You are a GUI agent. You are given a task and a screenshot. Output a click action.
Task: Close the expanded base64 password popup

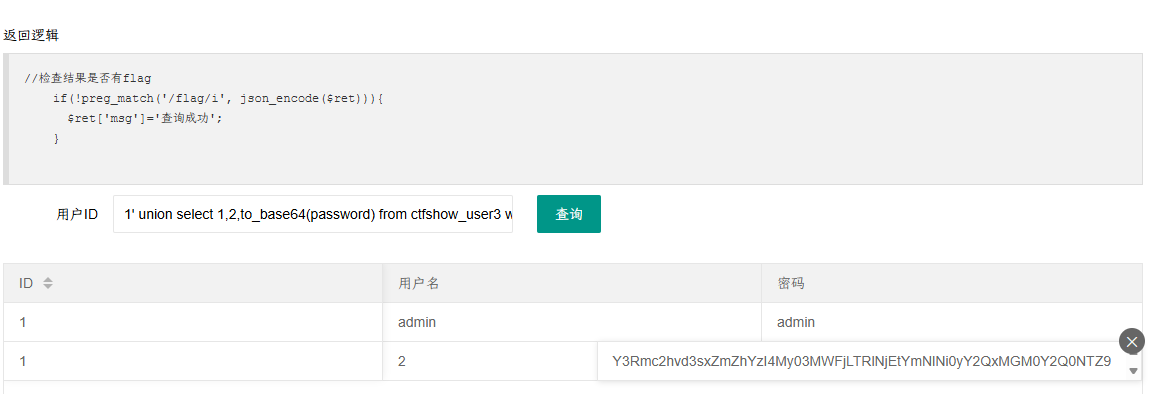[1132, 342]
